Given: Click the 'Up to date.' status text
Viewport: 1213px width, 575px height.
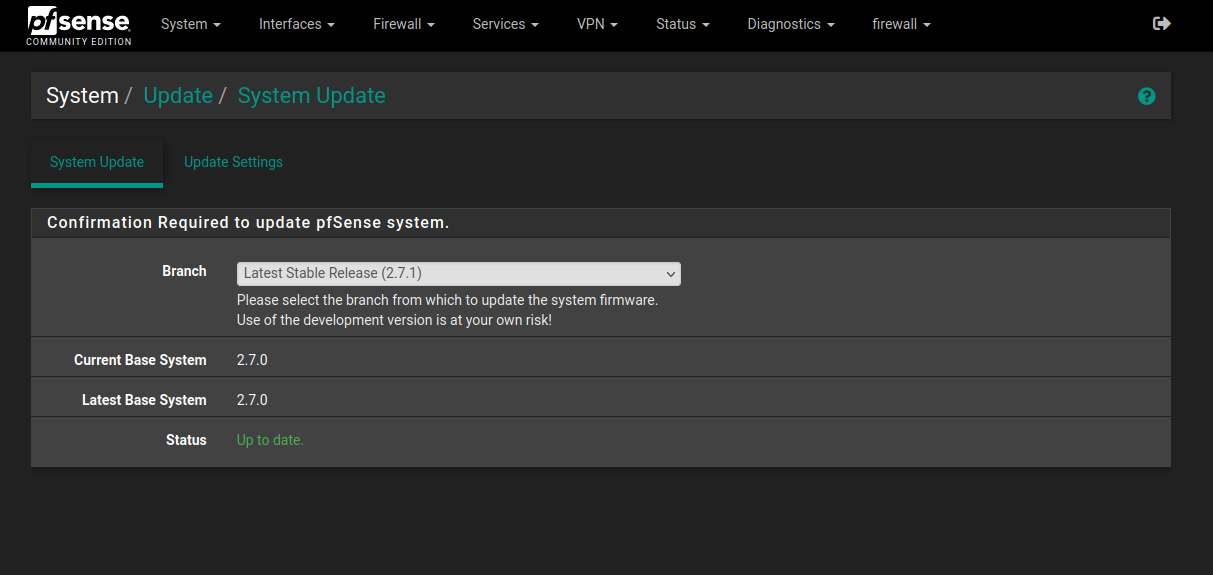Looking at the screenshot, I should (270, 440).
